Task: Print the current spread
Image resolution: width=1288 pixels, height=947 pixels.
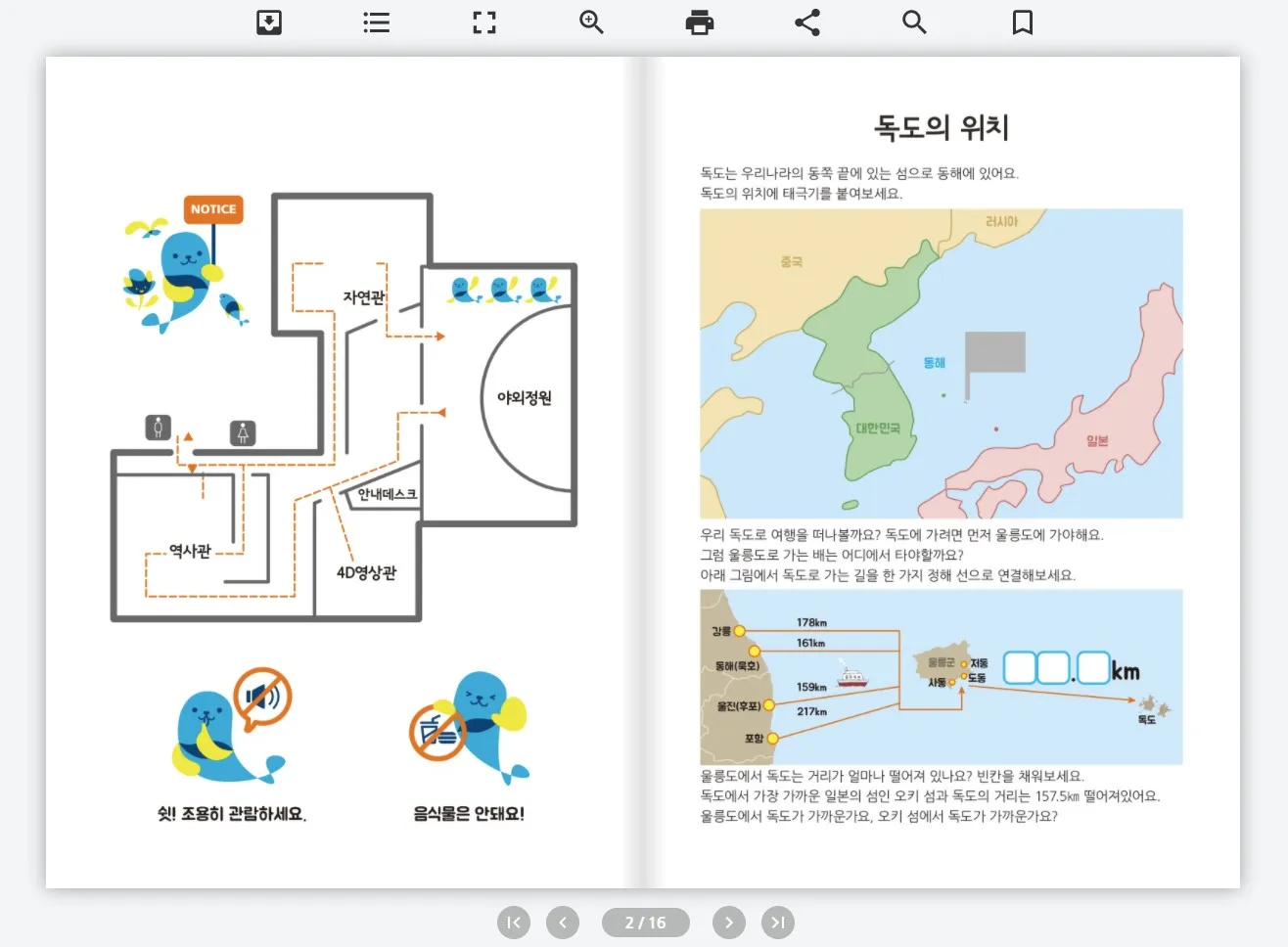Action: 699,22
